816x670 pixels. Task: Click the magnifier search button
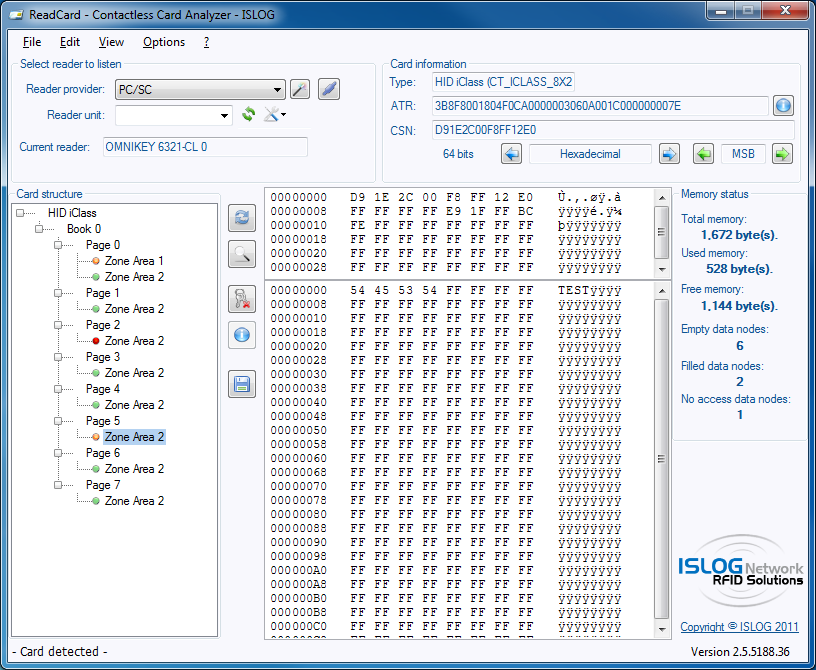point(242,254)
